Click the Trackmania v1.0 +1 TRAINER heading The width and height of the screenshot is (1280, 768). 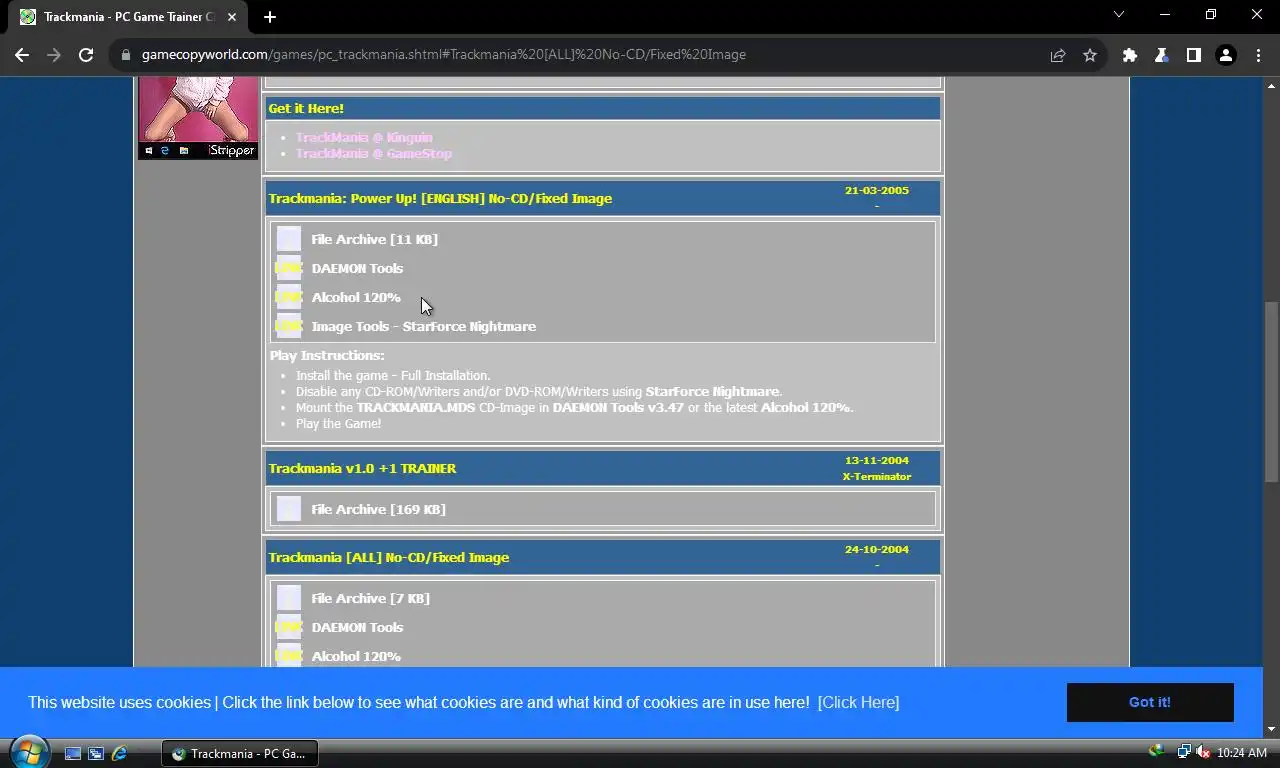point(362,468)
